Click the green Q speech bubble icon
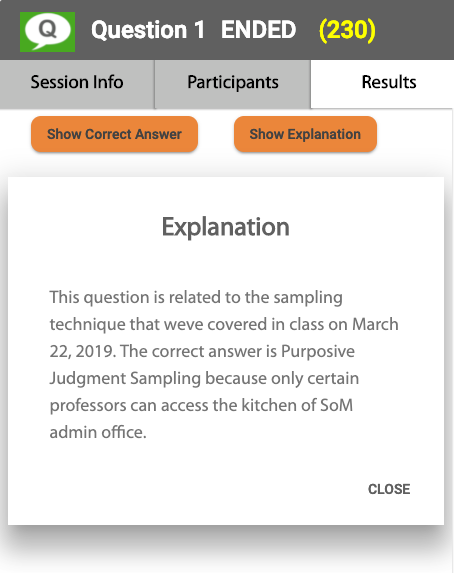Image resolution: width=454 pixels, height=573 pixels. coord(48,32)
